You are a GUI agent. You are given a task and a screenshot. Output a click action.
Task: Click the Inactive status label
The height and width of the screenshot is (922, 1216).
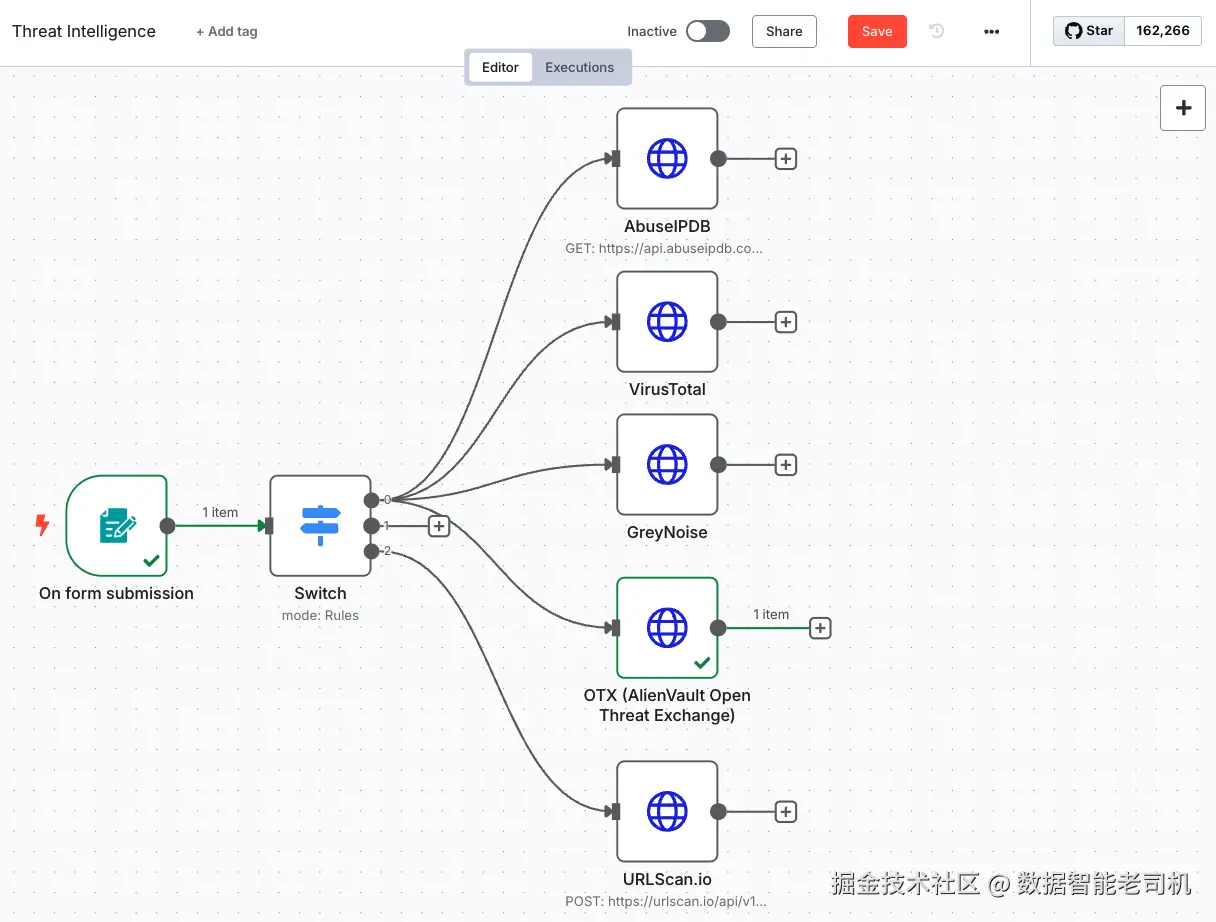[x=652, y=31]
